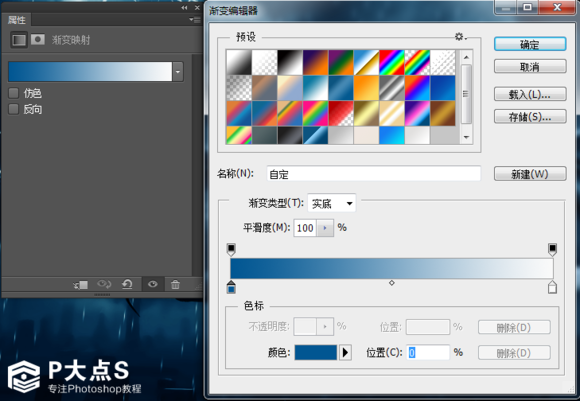Click the view previous state icon
This screenshot has height=401, width=580.
click(104, 284)
